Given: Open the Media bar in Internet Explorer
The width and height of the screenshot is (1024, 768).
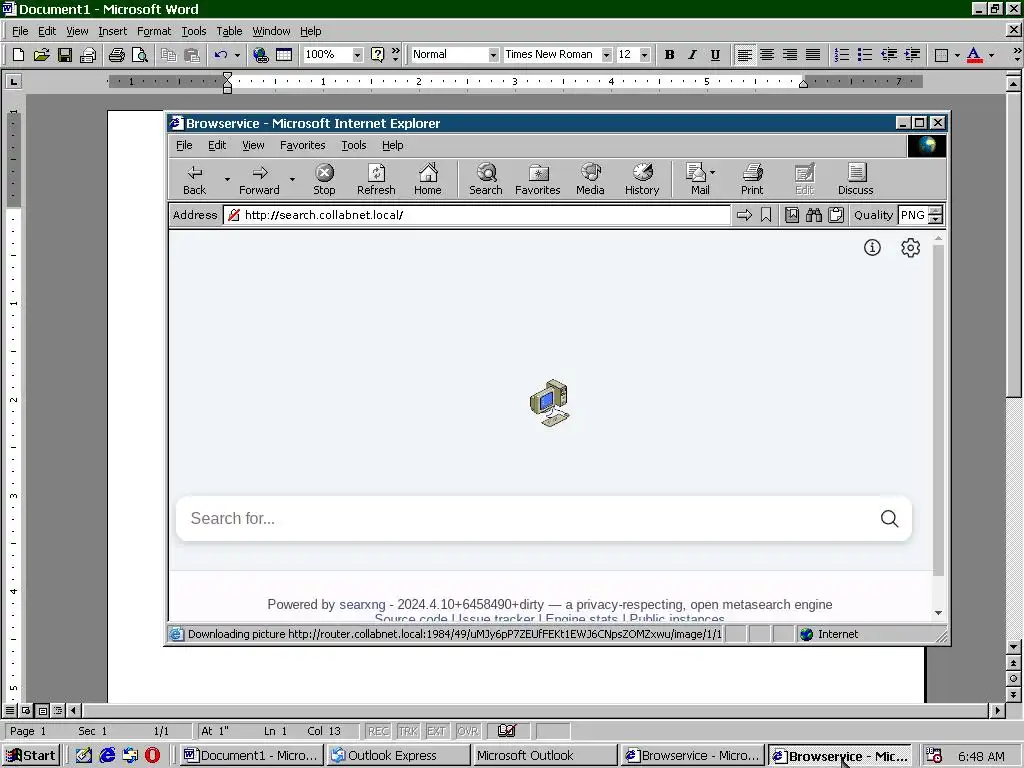Looking at the screenshot, I should click(590, 180).
